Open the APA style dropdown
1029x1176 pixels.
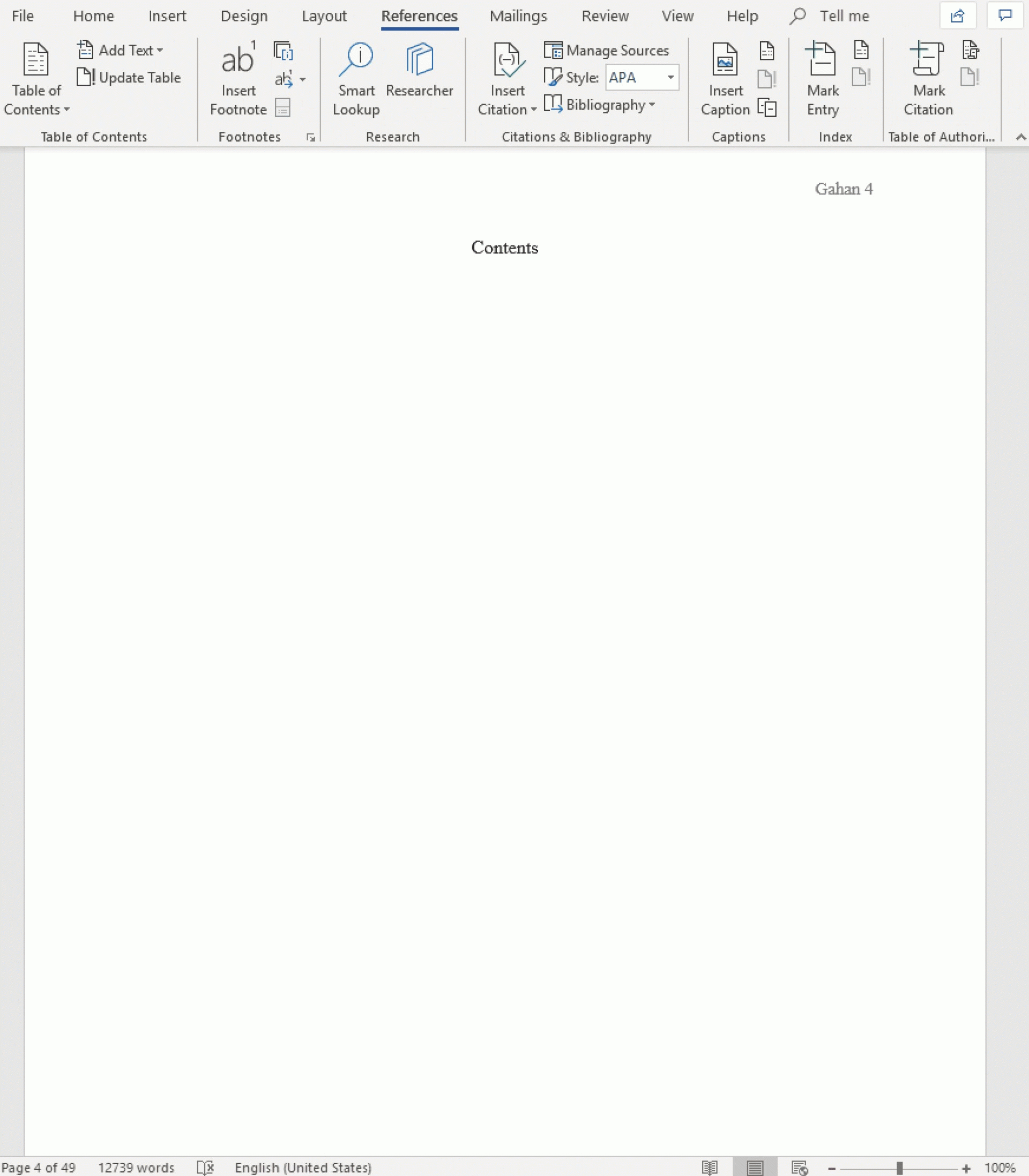point(671,77)
